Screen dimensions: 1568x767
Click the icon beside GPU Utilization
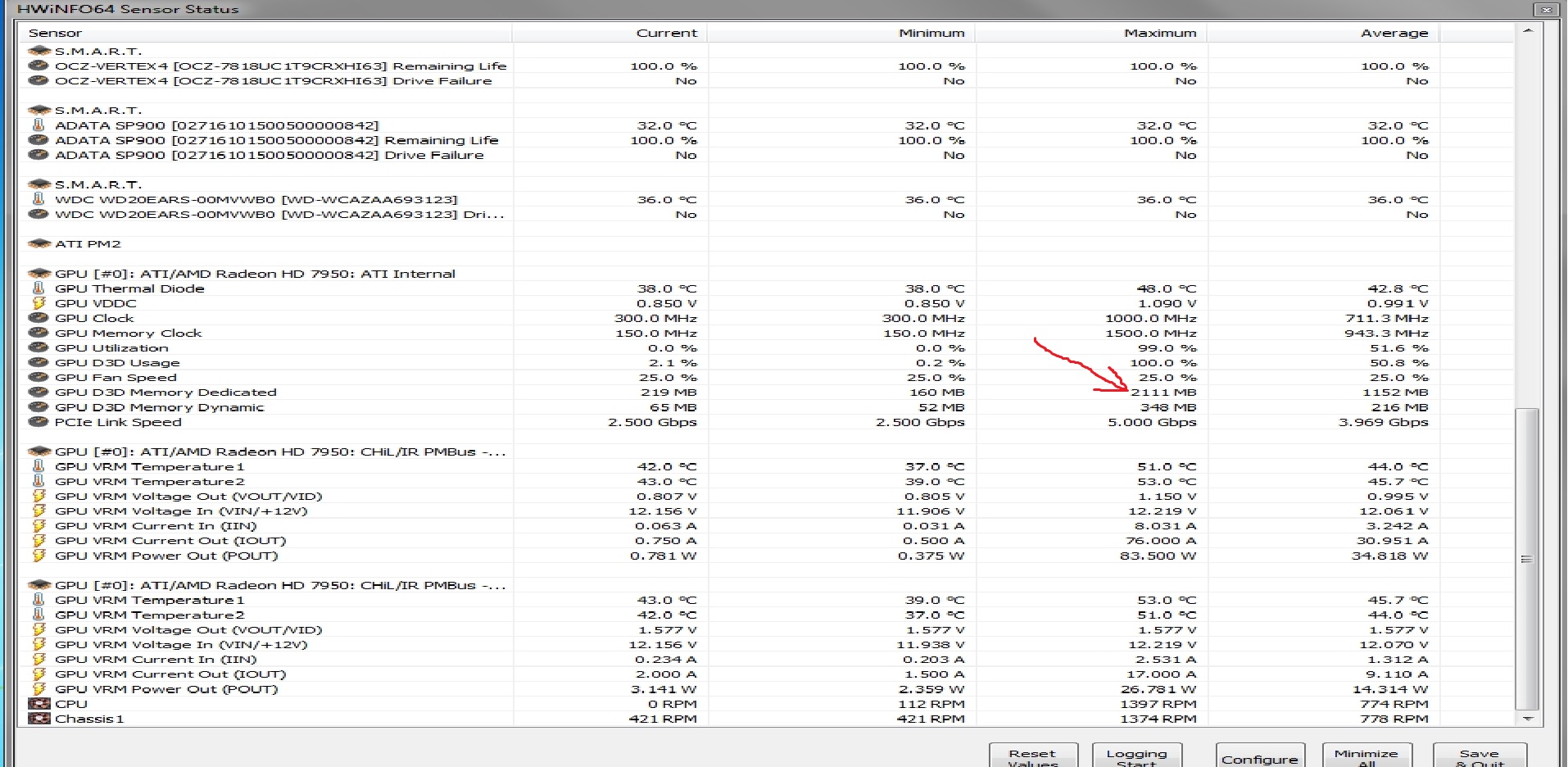(38, 347)
